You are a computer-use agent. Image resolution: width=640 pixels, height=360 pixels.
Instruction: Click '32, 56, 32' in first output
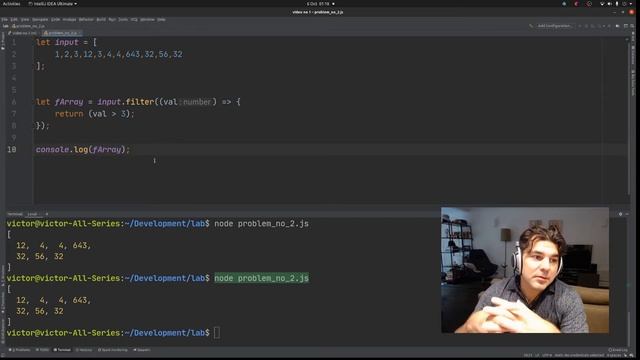coord(40,257)
